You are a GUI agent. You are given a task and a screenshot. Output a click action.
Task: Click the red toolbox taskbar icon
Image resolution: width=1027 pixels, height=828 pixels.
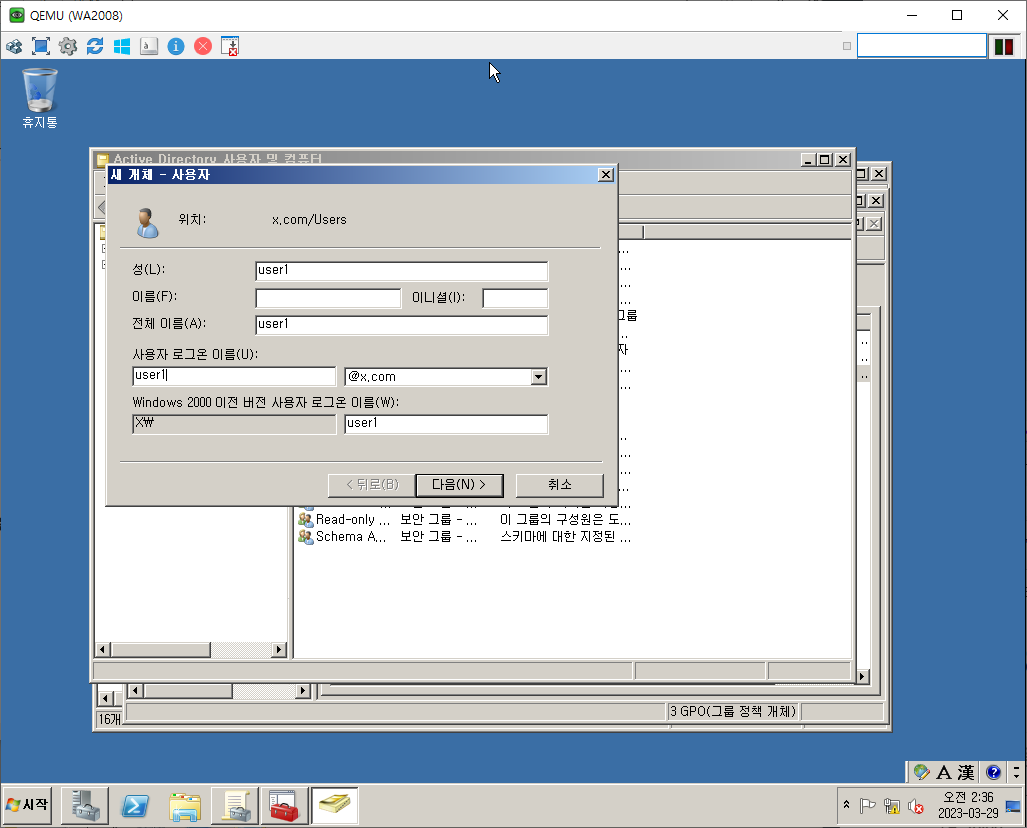[x=284, y=805]
